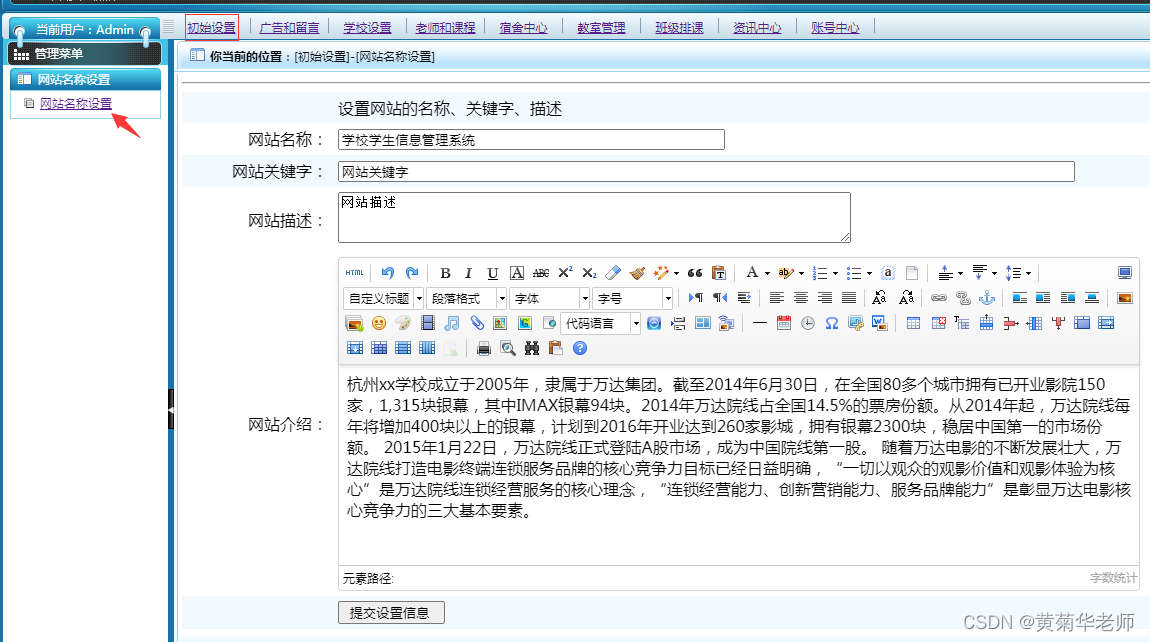Open editor help question-mark icon

pyautogui.click(x=580, y=349)
